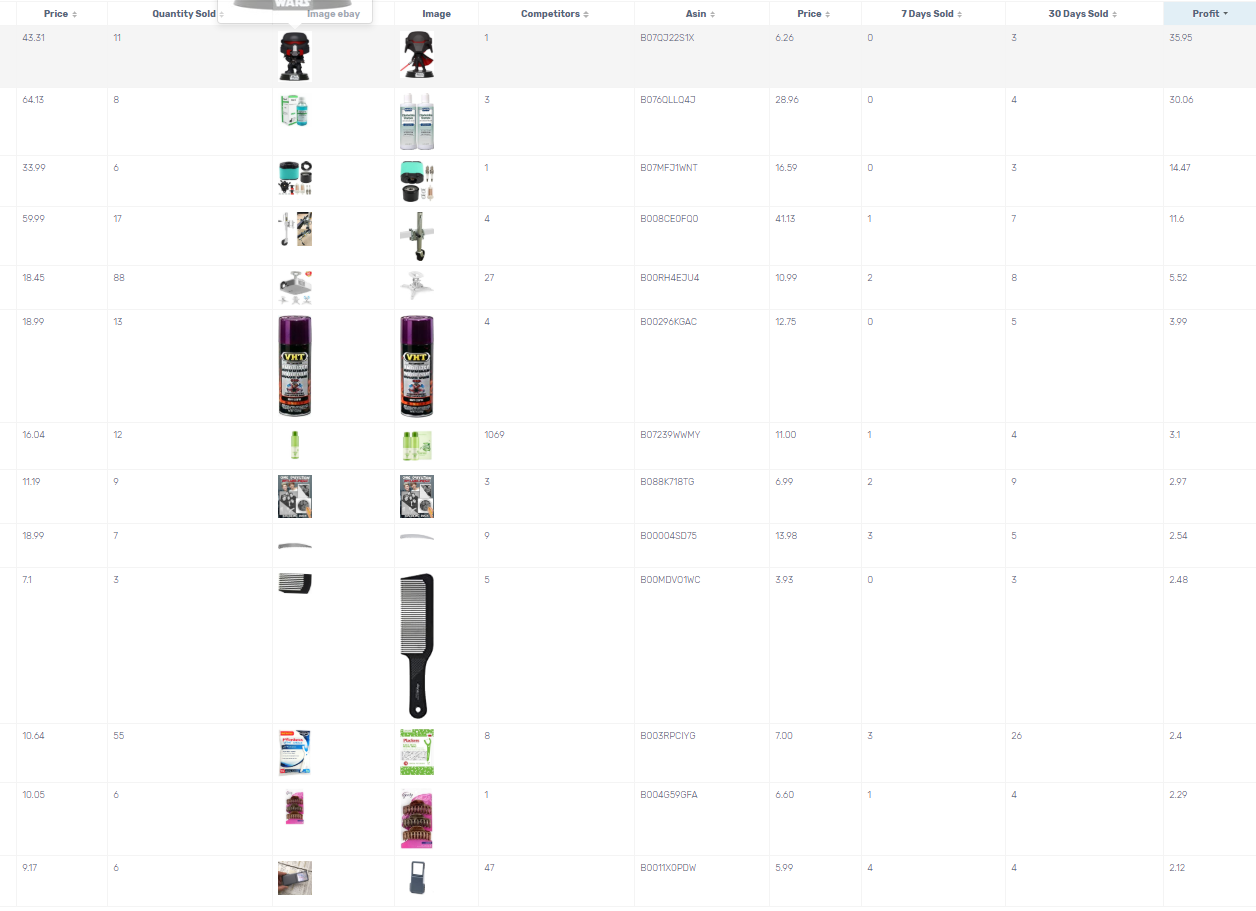Click competitors count 1069
Image resolution: width=1256 pixels, height=911 pixels.
[x=494, y=435]
